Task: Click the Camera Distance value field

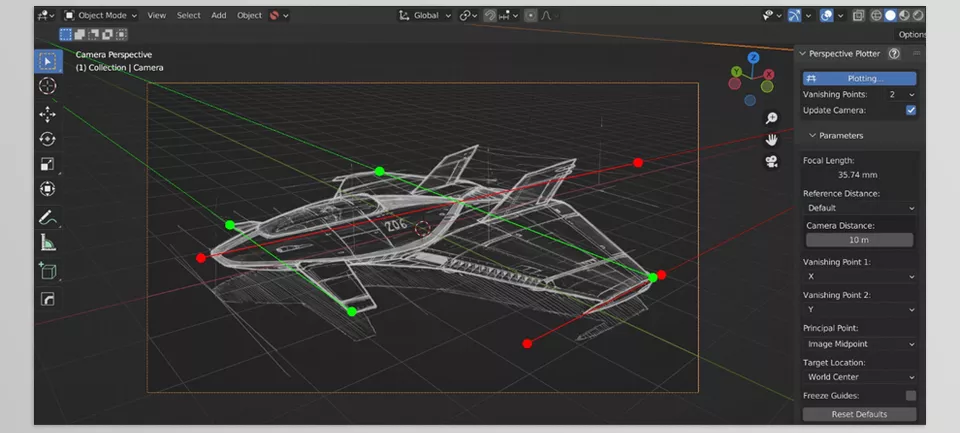Action: click(x=859, y=240)
